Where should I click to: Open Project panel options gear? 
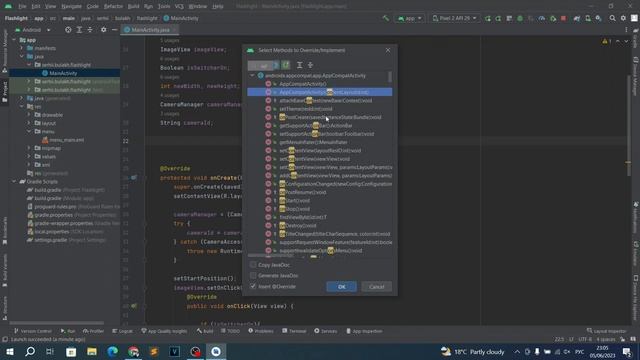[103, 30]
